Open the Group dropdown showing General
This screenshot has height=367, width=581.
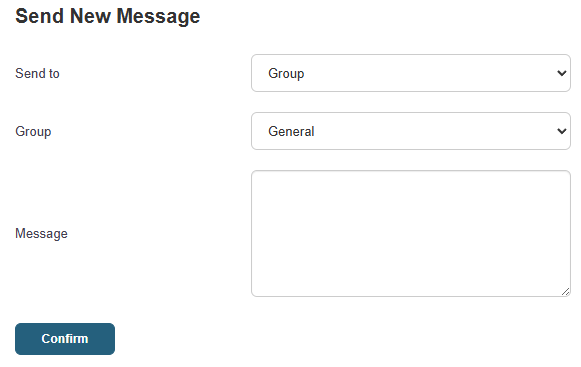[411, 131]
